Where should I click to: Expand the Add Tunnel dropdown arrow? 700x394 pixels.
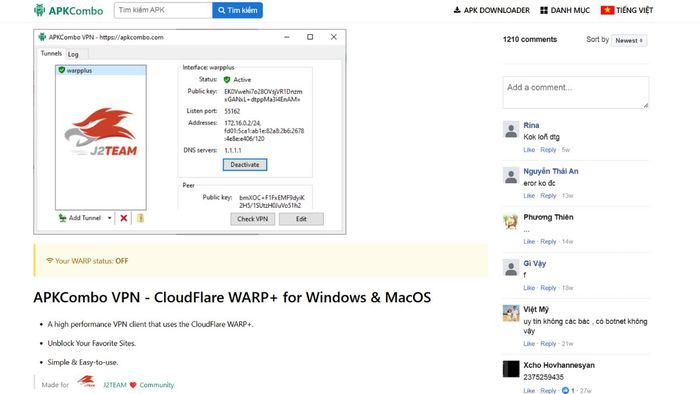tap(109, 218)
